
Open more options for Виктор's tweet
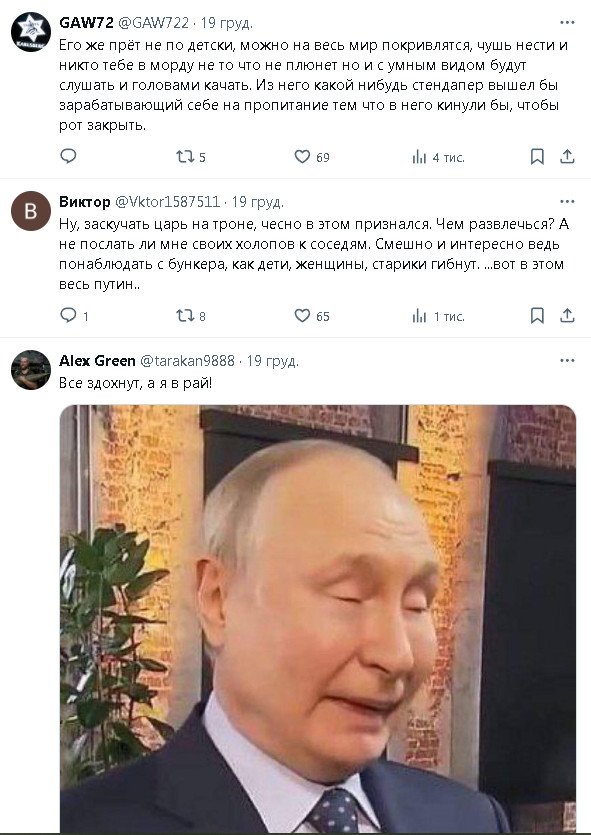567,201
